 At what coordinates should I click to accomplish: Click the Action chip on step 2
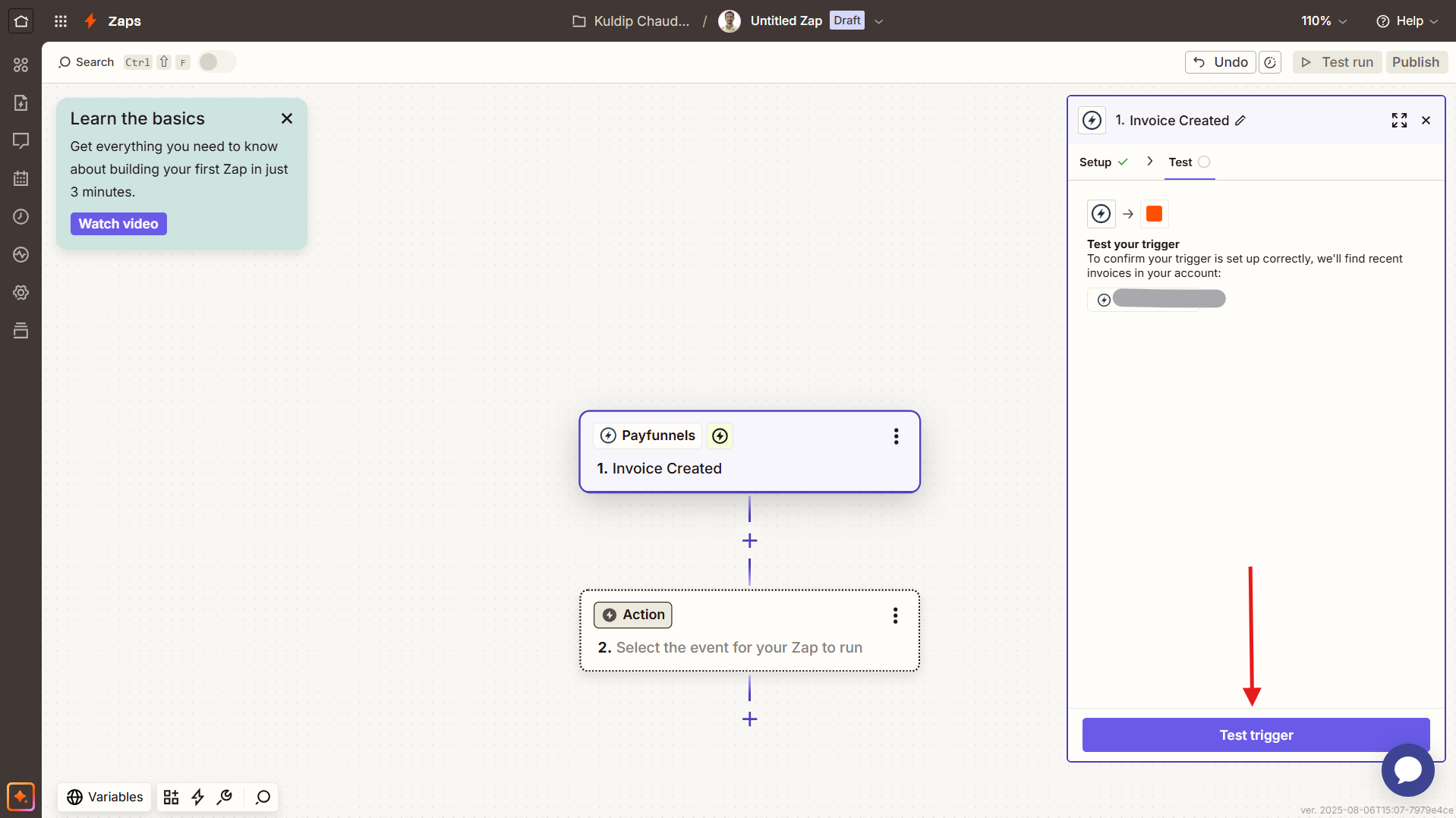632,615
